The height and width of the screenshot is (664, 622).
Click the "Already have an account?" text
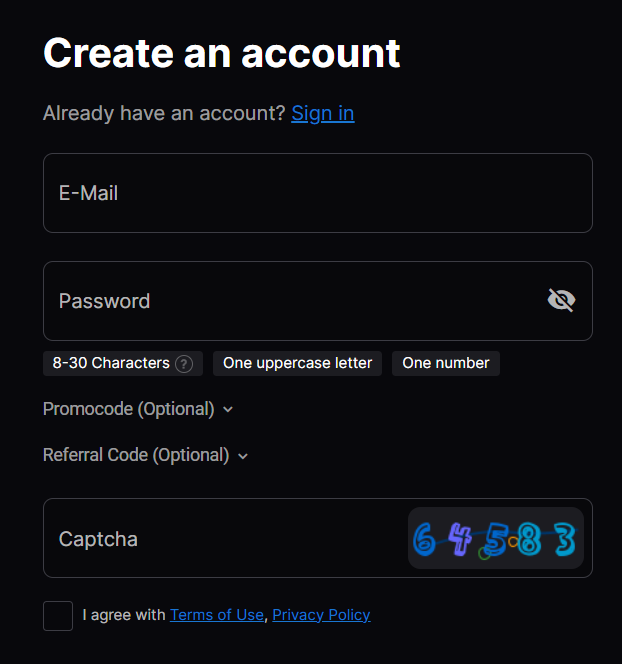pos(164,113)
